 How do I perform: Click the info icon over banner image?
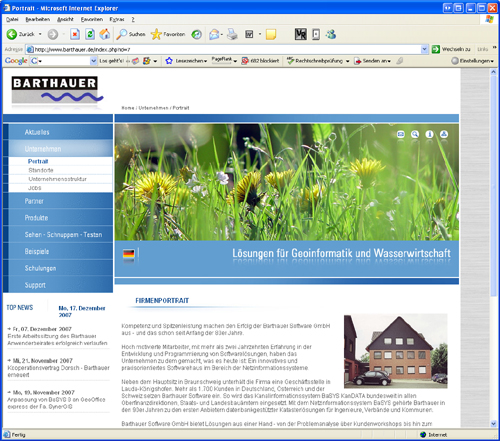pos(429,134)
